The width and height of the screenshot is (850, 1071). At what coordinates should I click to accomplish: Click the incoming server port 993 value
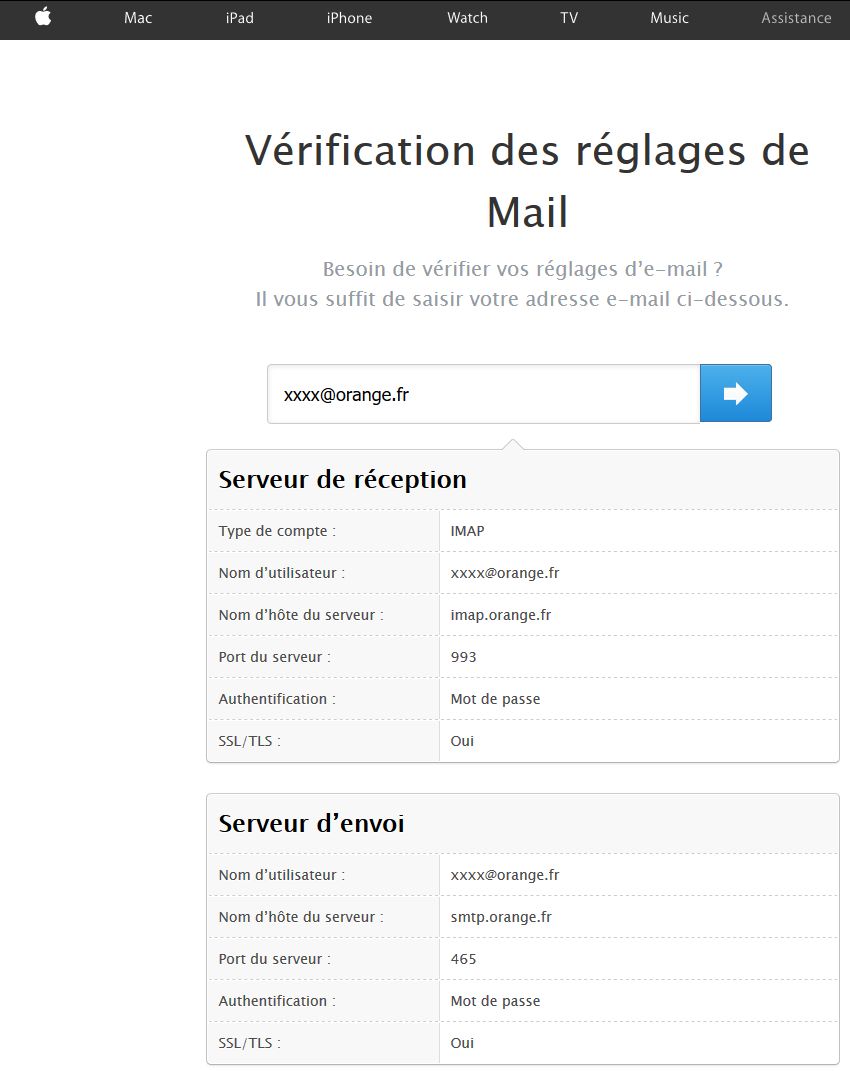pos(463,657)
